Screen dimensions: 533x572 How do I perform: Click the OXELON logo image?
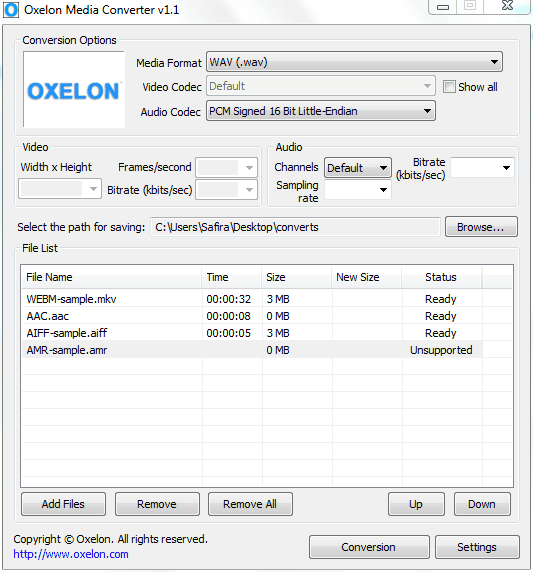(74, 90)
